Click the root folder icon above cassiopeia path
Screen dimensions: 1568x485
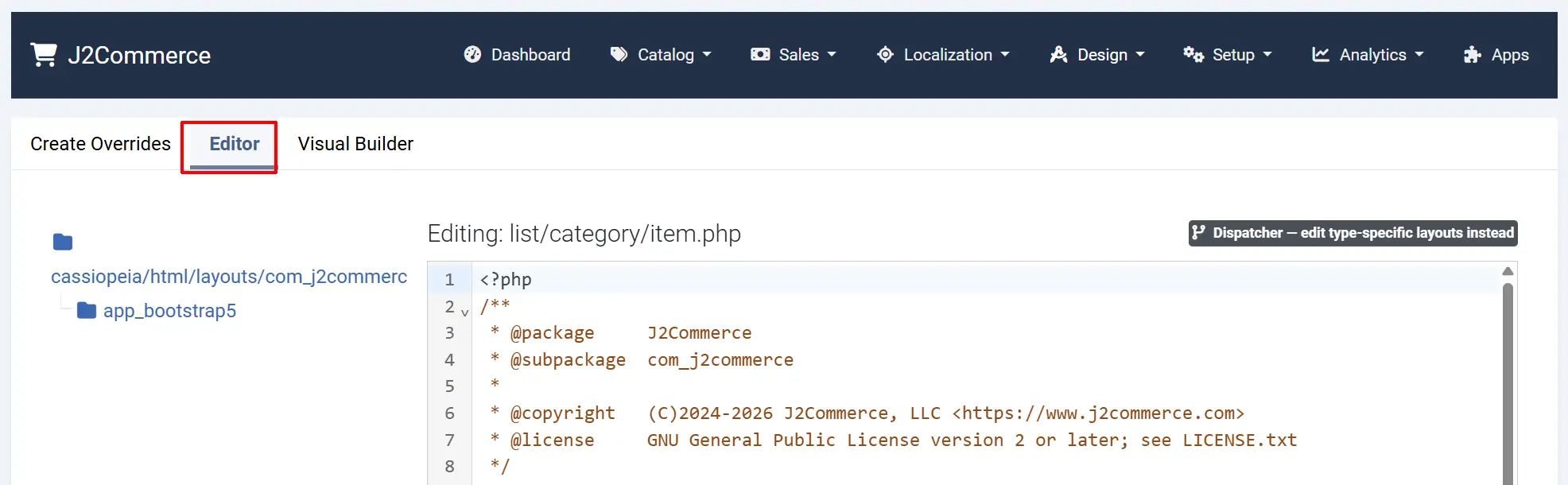click(63, 242)
